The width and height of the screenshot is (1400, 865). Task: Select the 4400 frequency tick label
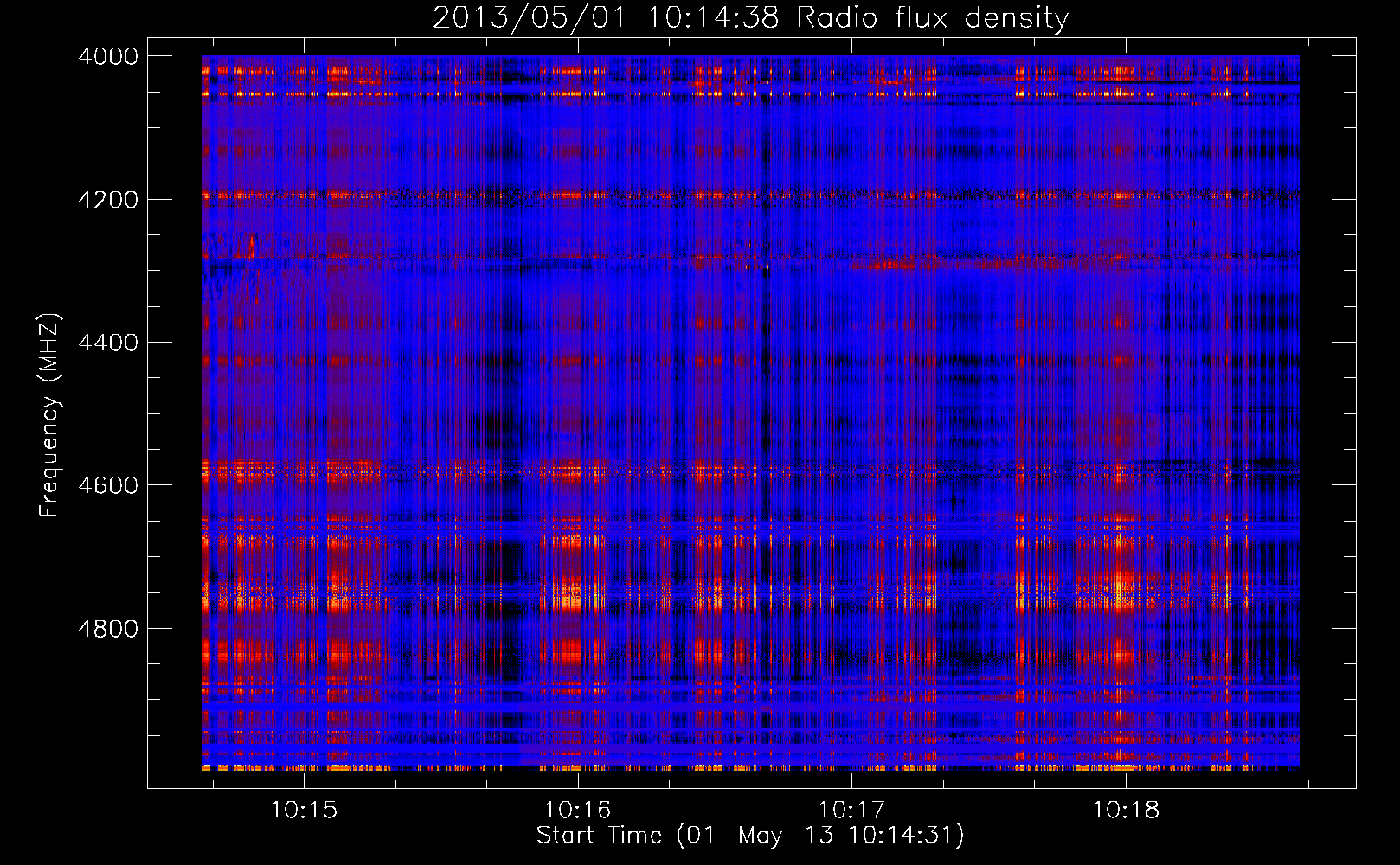[x=108, y=343]
